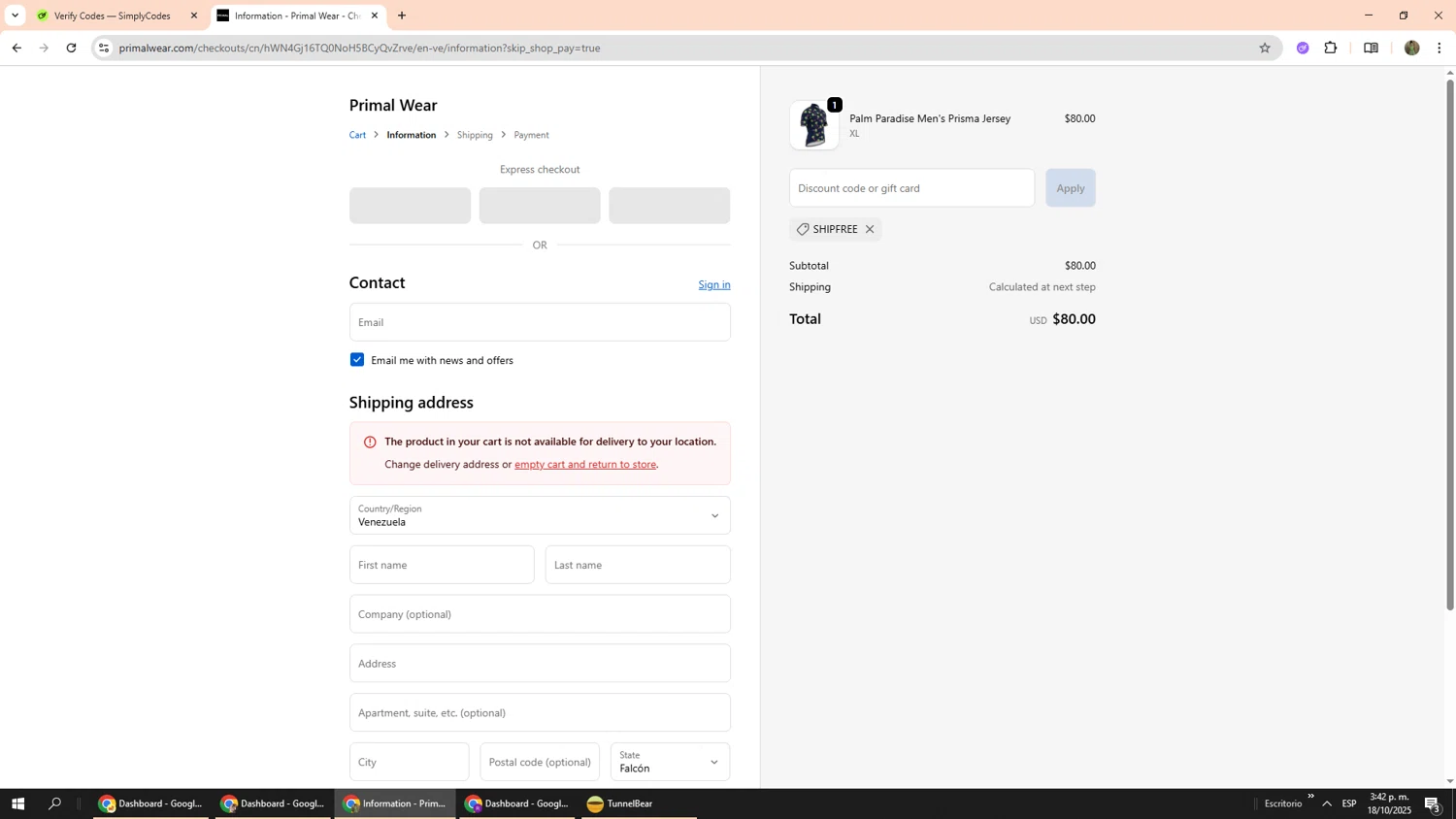The image size is (1456, 819).
Task: Open the browser extensions puzzle icon
Action: tap(1331, 48)
